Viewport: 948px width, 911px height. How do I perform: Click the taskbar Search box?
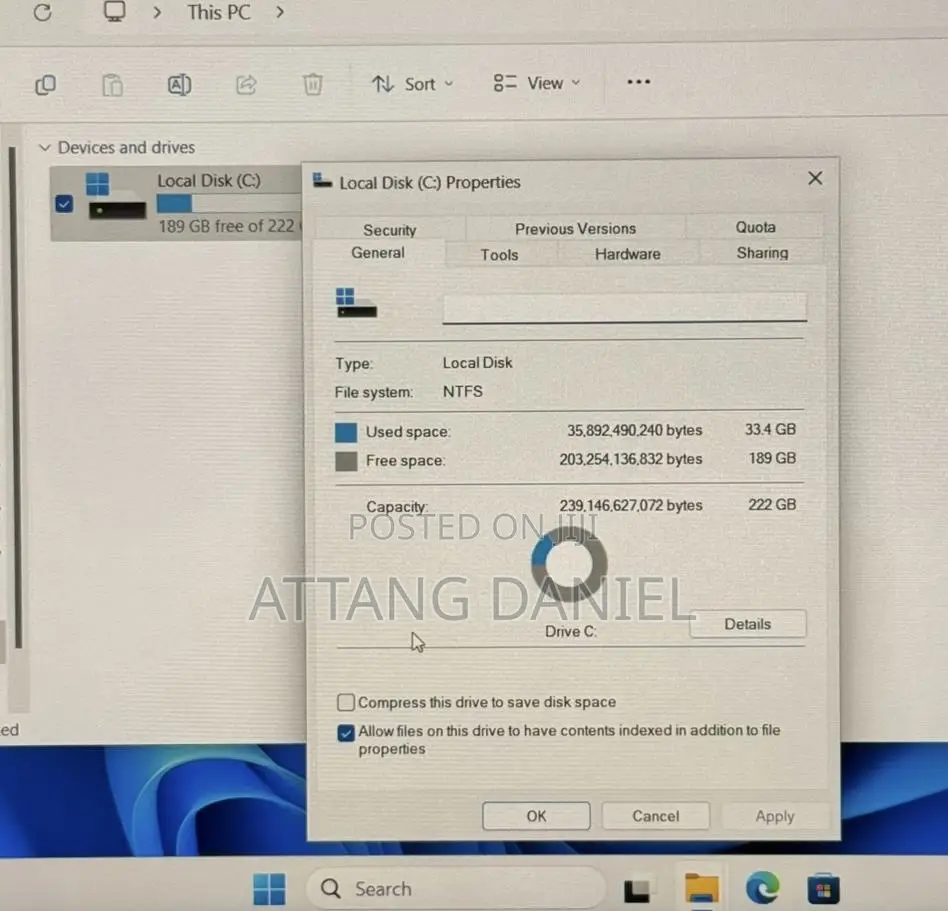pos(455,889)
